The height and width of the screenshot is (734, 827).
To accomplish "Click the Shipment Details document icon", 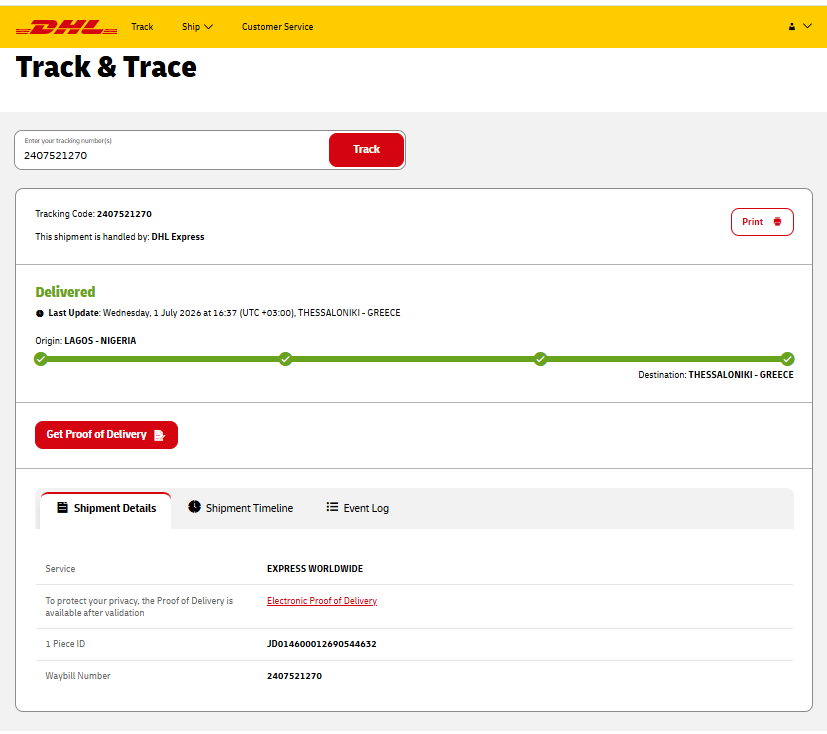I will (62, 507).
